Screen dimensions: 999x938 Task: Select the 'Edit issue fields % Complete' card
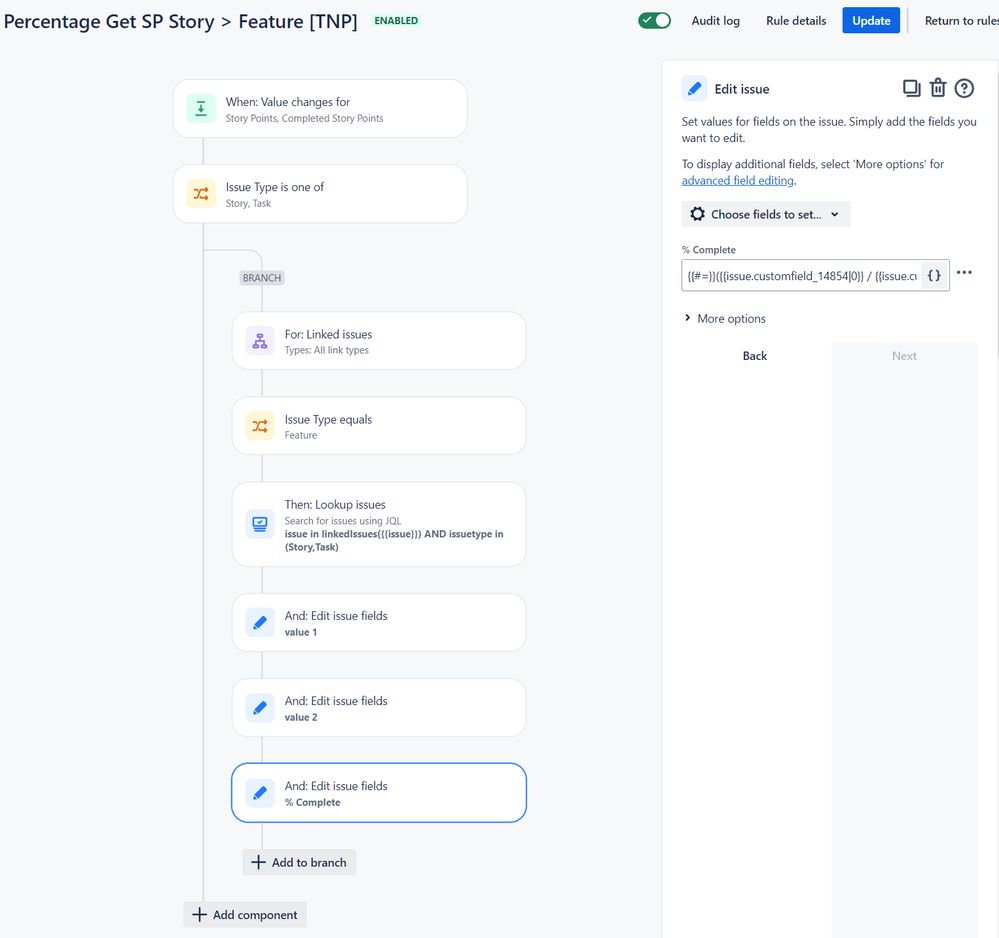pos(379,793)
